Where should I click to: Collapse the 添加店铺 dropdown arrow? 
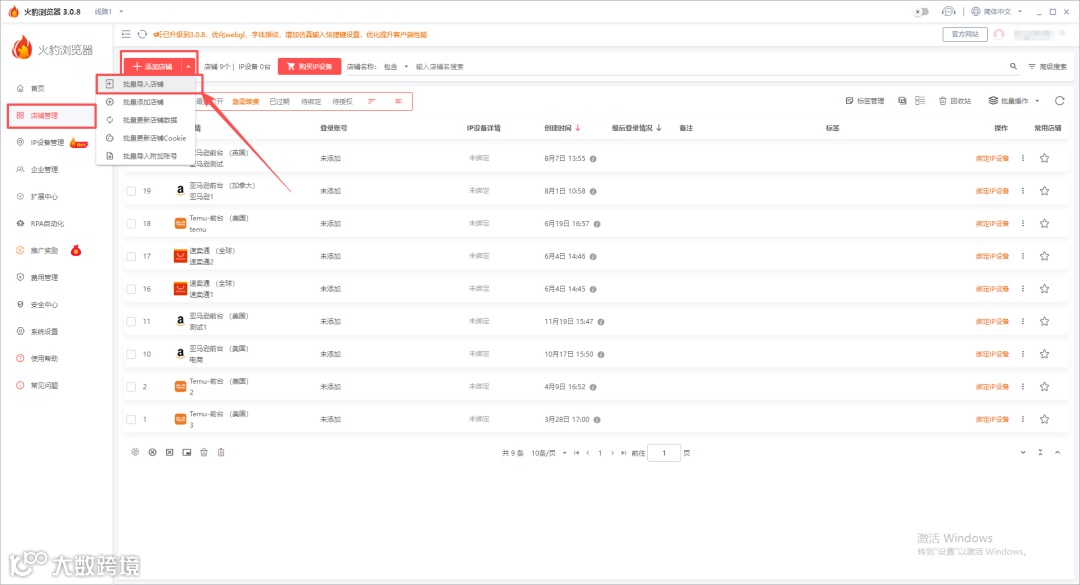click(188, 66)
